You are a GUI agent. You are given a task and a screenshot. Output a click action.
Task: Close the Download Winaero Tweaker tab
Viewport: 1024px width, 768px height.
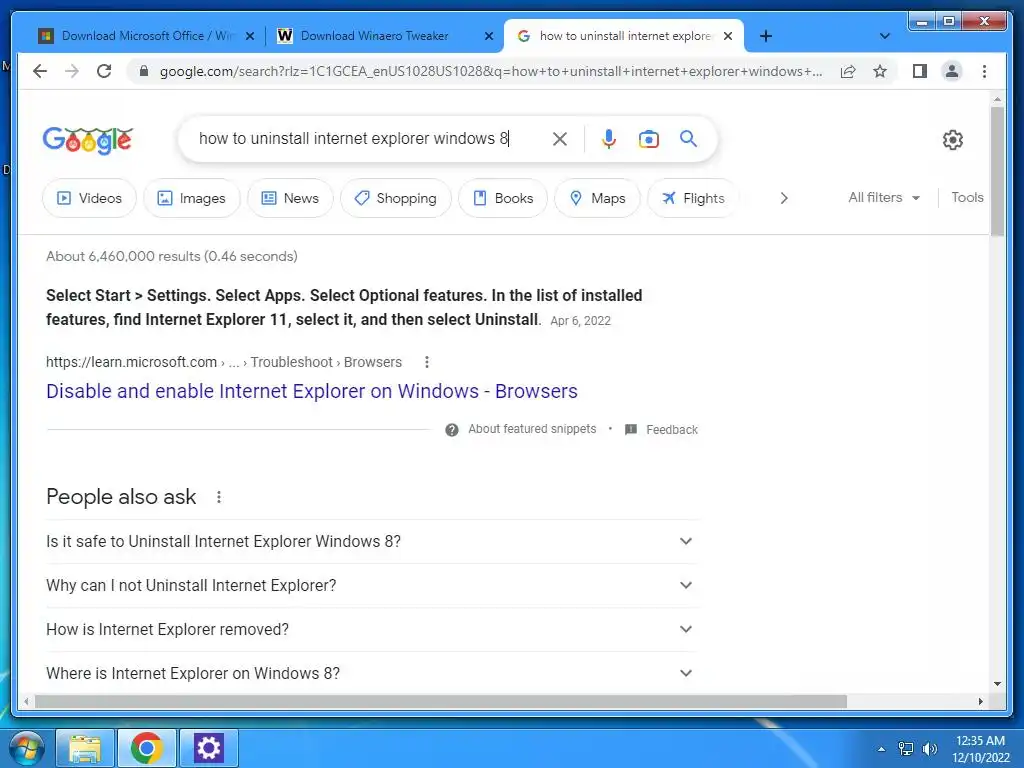click(x=488, y=36)
